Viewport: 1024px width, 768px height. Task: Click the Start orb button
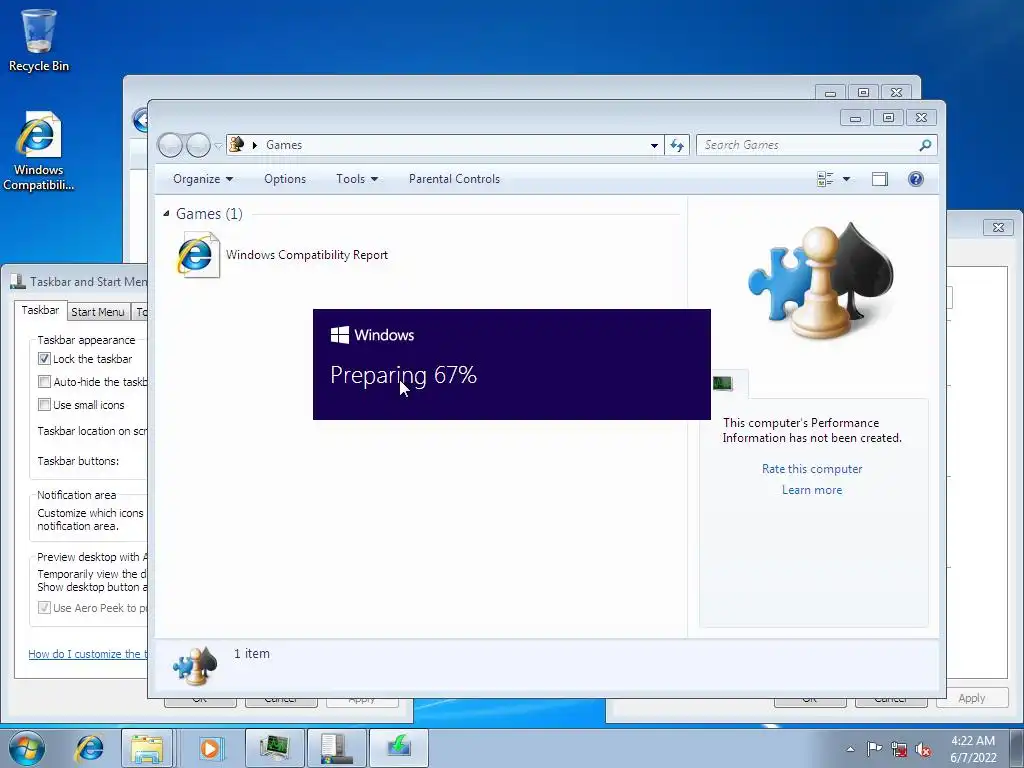(x=27, y=748)
